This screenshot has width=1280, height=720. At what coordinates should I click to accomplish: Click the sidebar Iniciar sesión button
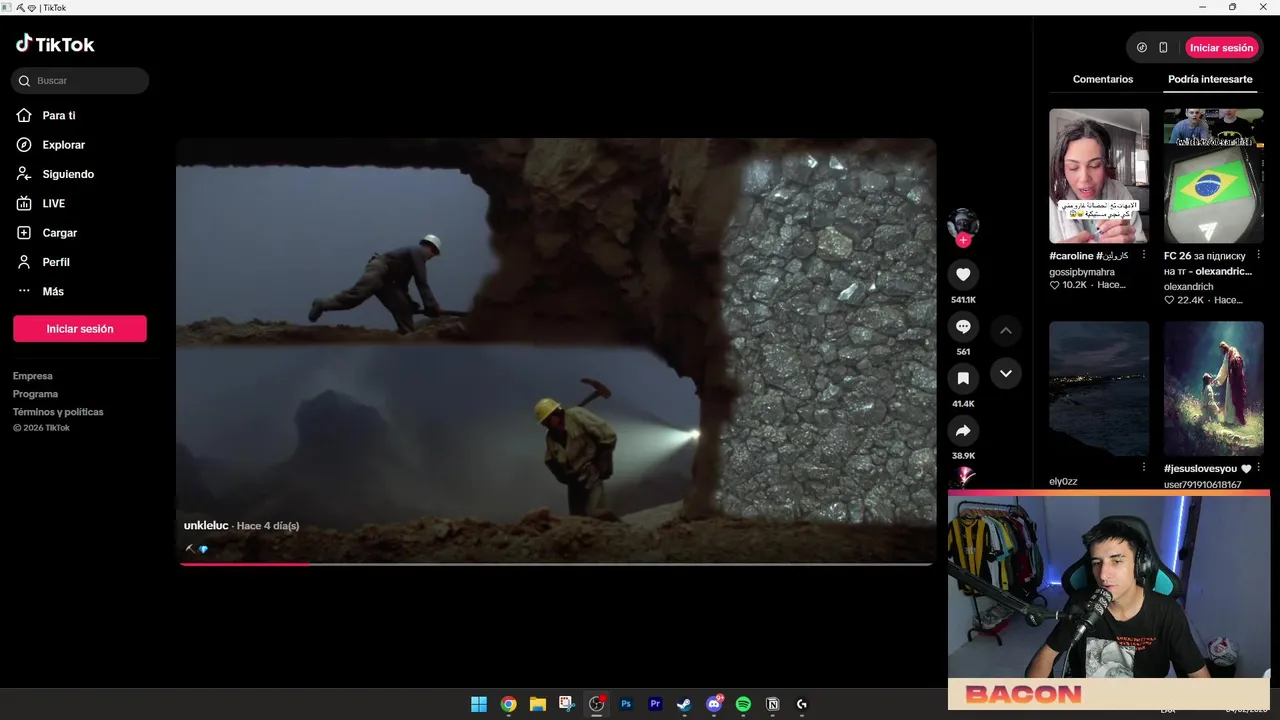coord(80,329)
